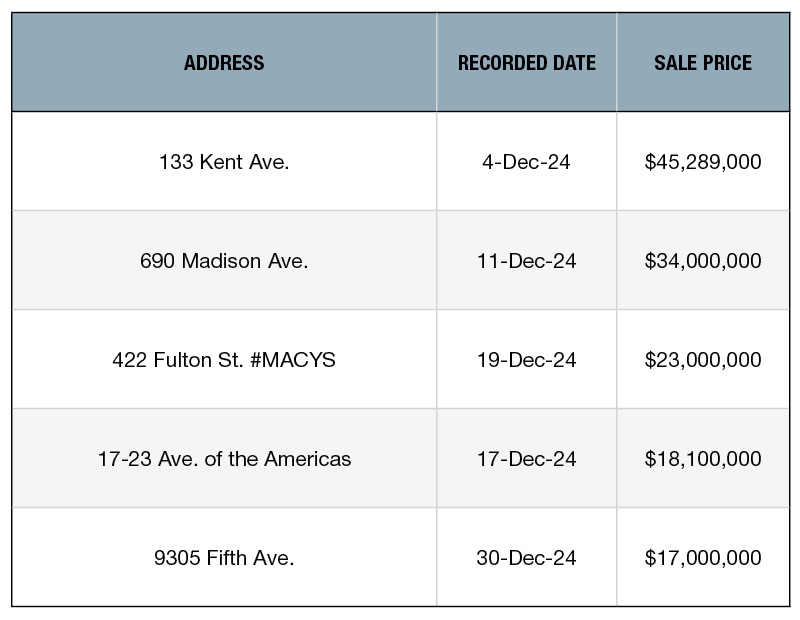Viewport: 800px width, 620px height.
Task: Select the $17,000,000 sale price
Action: (x=703, y=558)
